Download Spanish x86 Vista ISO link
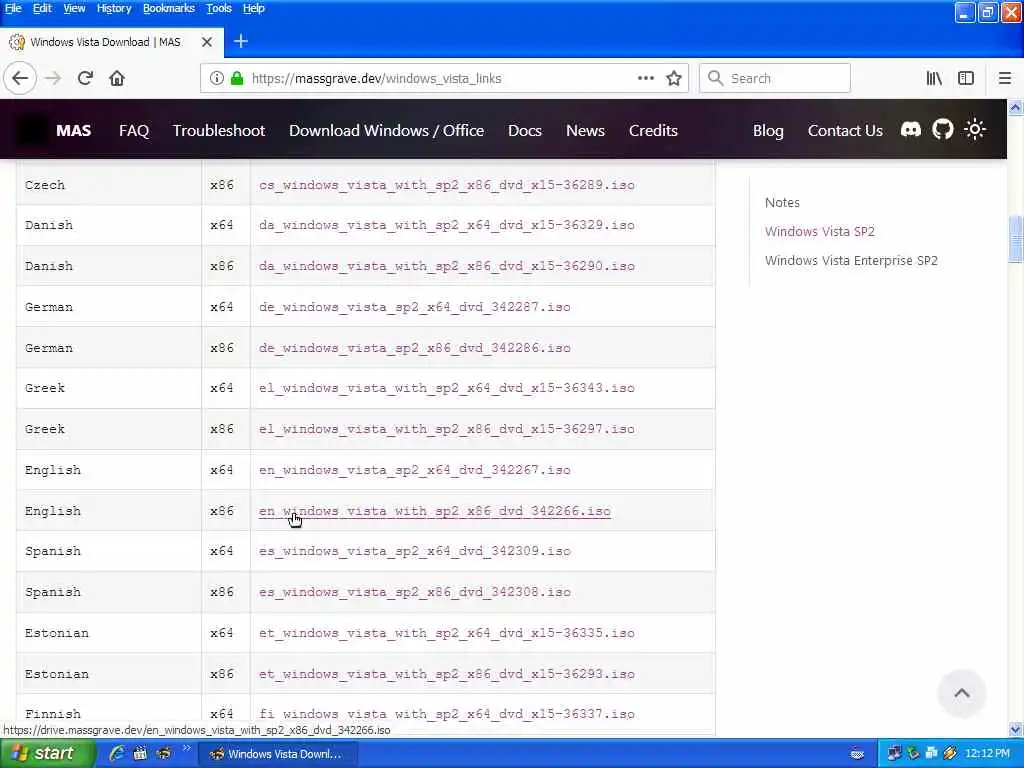This screenshot has width=1024, height=768. pos(415,592)
